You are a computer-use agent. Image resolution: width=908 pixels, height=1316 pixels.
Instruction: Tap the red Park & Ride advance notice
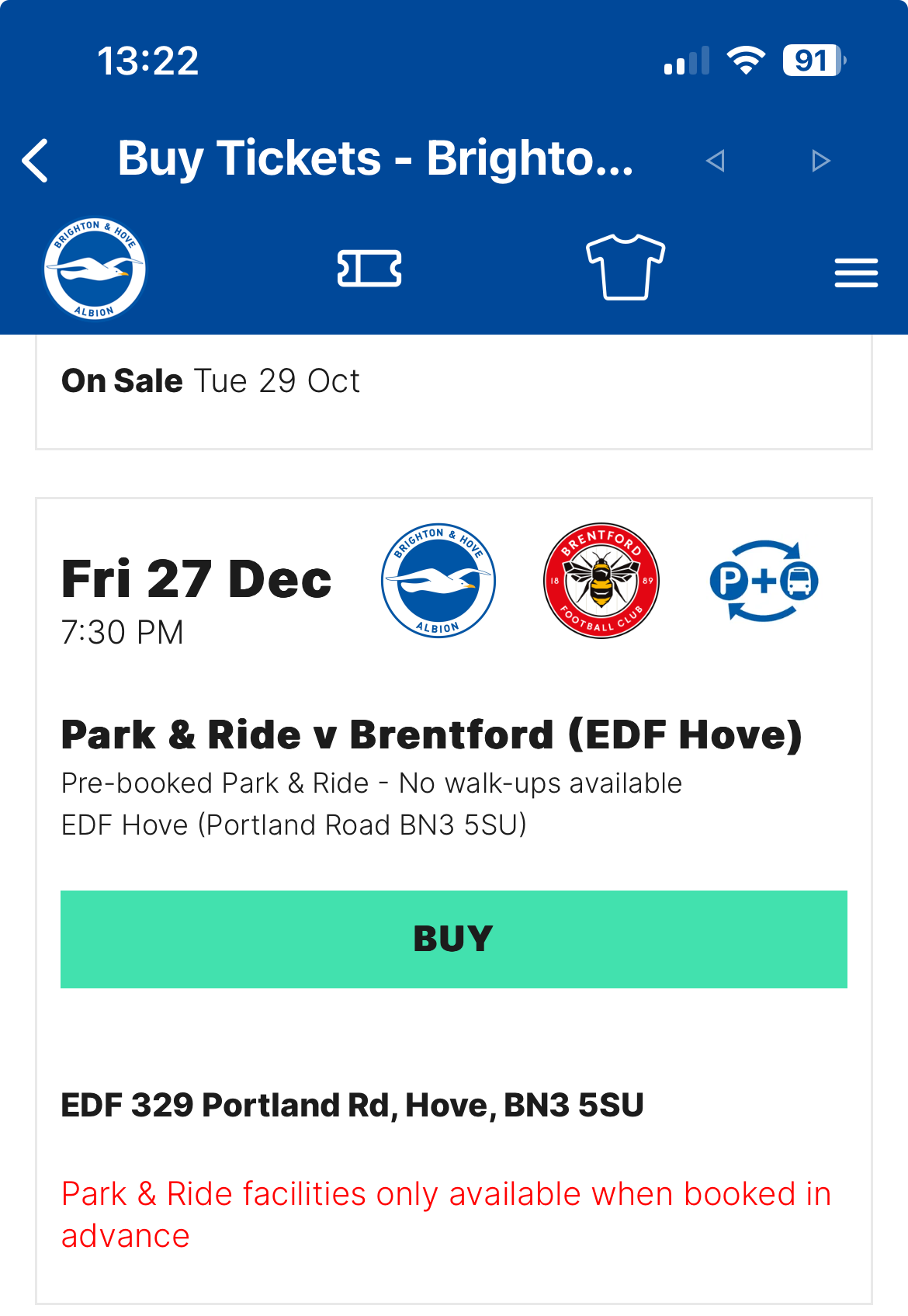point(446,1215)
